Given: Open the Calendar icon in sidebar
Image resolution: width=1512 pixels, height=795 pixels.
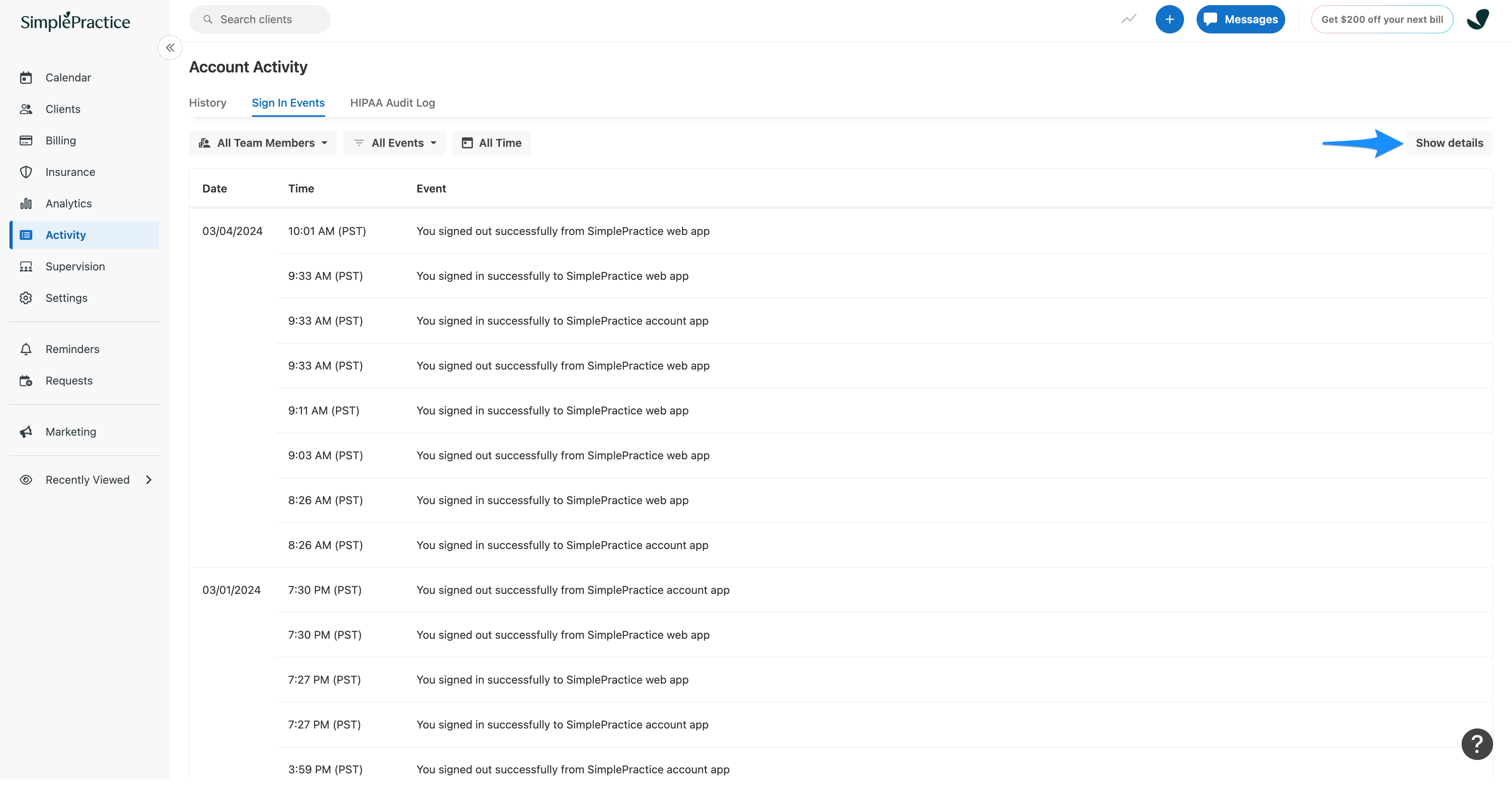Looking at the screenshot, I should [x=26, y=78].
